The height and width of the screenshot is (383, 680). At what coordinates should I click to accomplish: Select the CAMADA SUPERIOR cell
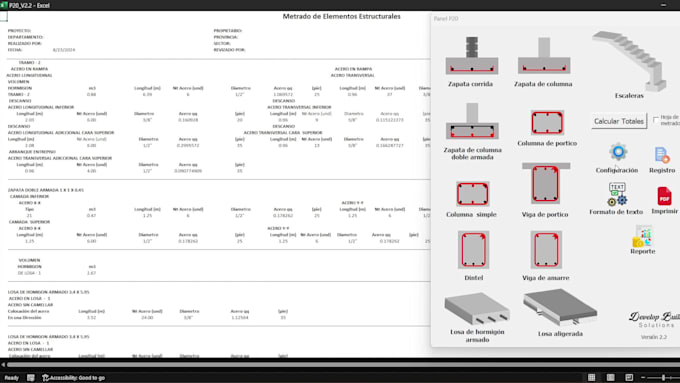29,222
